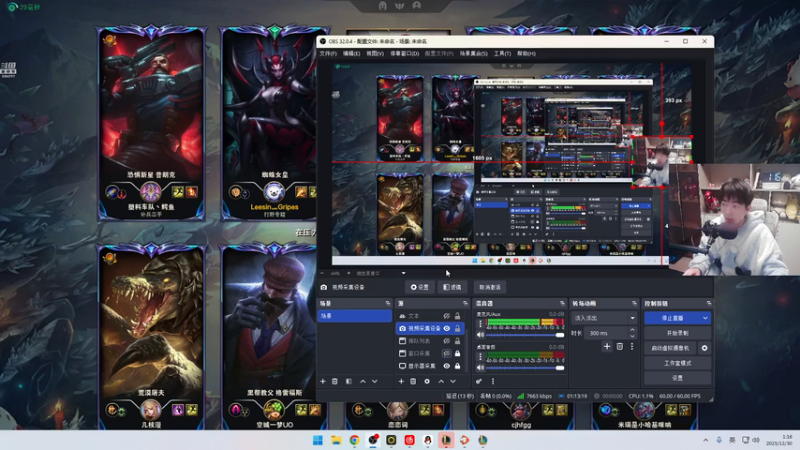Show the hidden 文本 source
This screenshot has height=450, width=800.
click(446, 316)
